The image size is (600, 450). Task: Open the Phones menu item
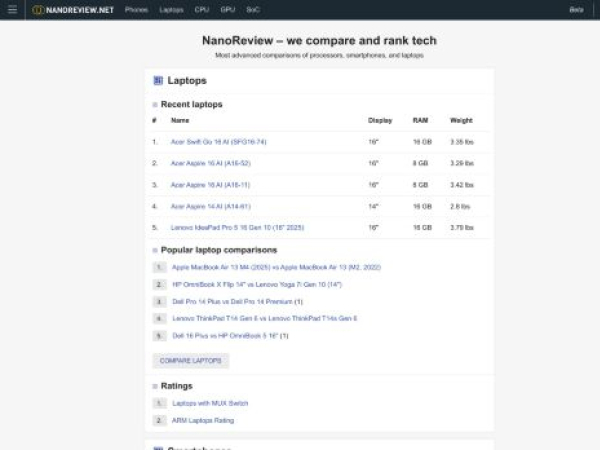tap(136, 10)
